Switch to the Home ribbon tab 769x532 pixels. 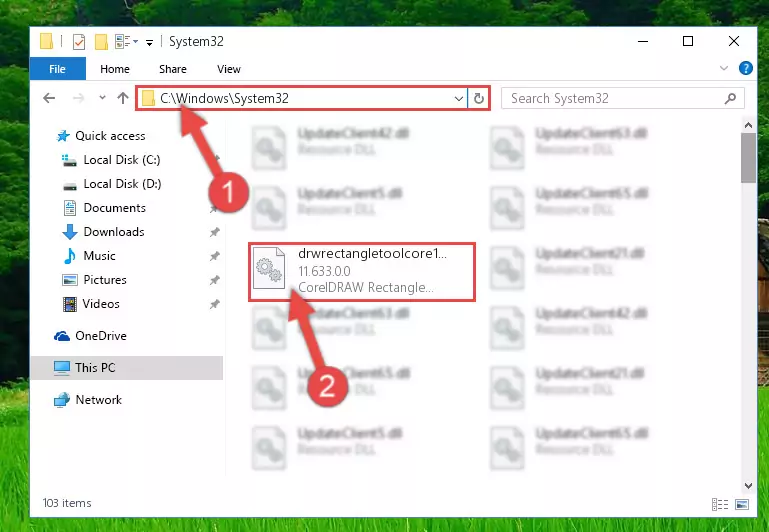pos(115,69)
